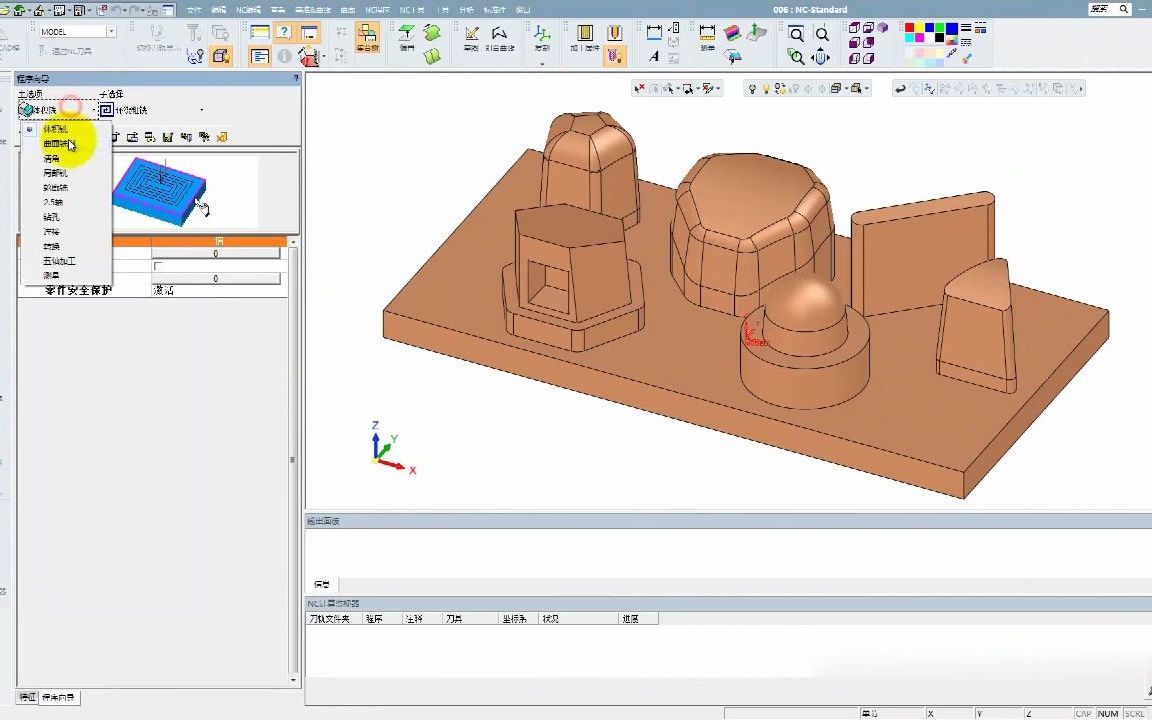Click the help question mark panel icon
The height and width of the screenshot is (720, 1152).
(x=284, y=33)
